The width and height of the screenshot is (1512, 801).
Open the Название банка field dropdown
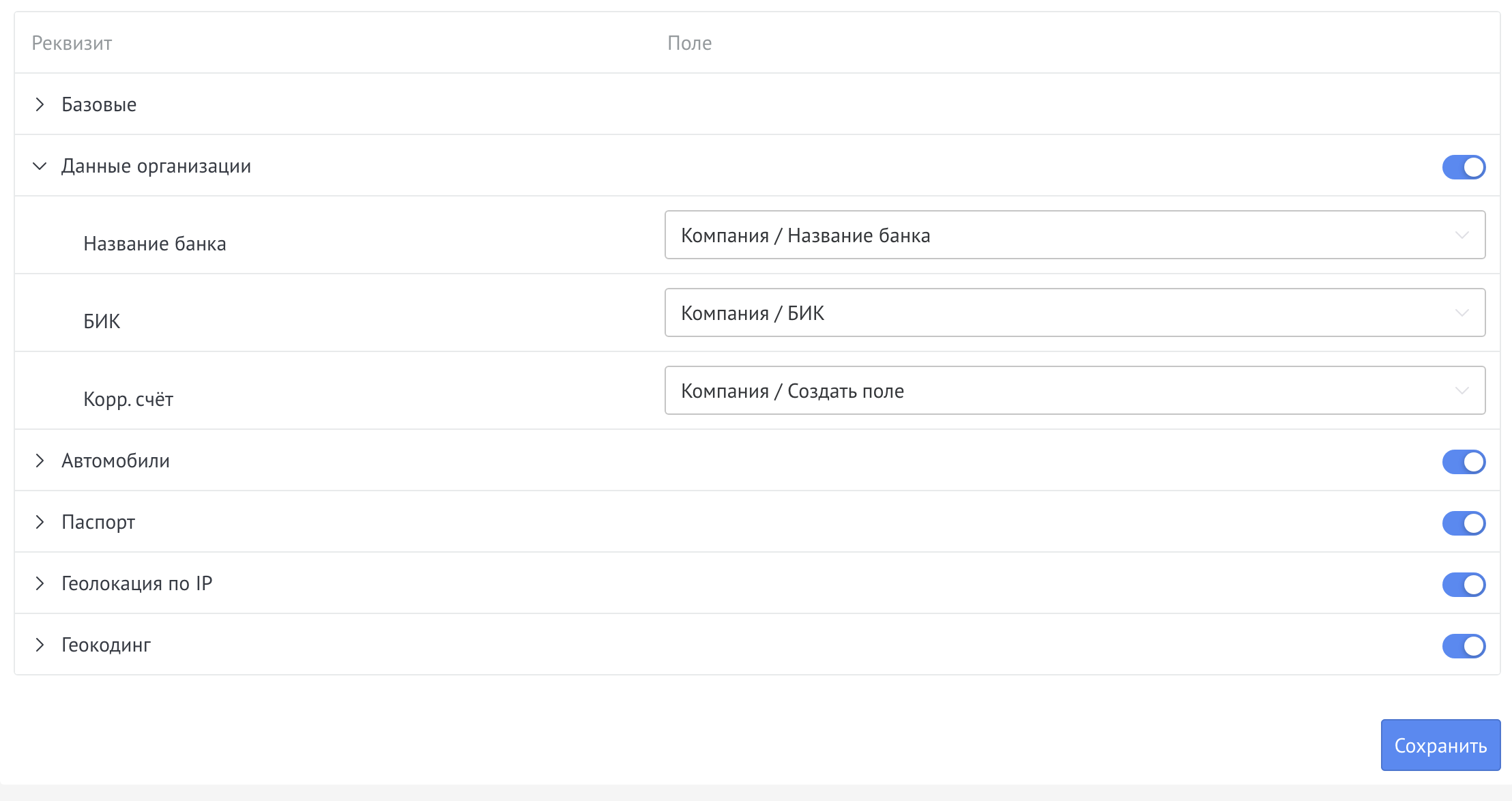[x=1075, y=235]
